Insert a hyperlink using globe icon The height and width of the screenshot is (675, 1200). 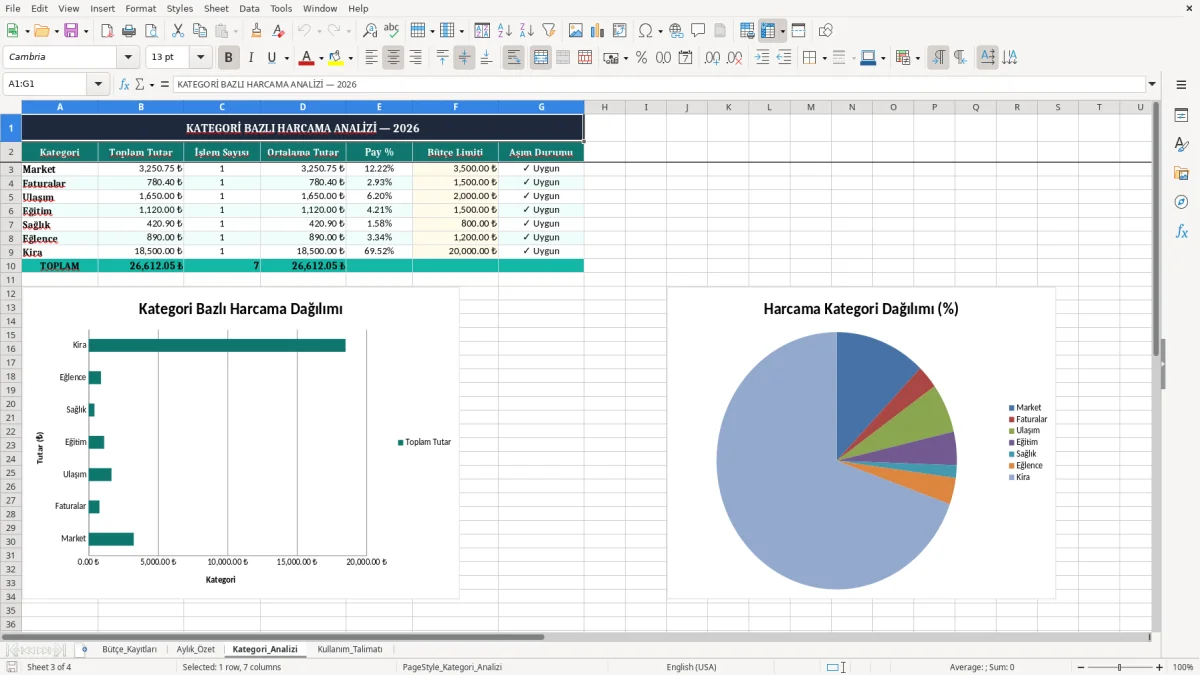click(x=676, y=31)
